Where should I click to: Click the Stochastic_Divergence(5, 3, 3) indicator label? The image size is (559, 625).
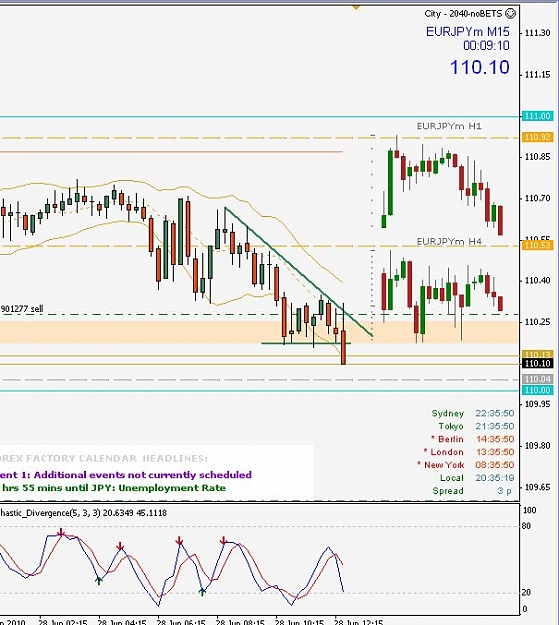[x=83, y=513]
